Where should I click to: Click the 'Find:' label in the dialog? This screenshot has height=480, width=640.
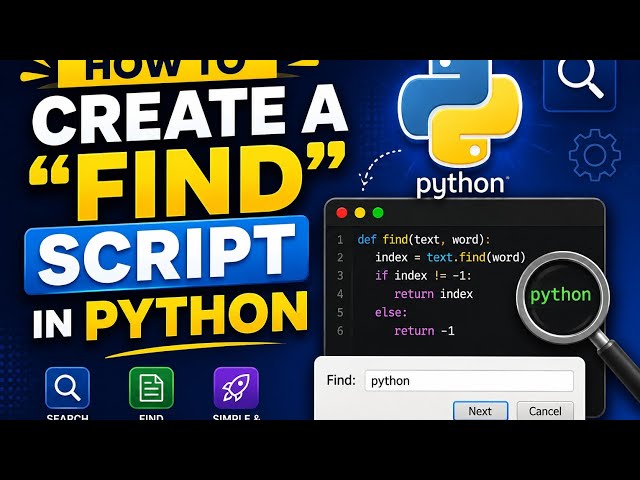tap(341, 380)
